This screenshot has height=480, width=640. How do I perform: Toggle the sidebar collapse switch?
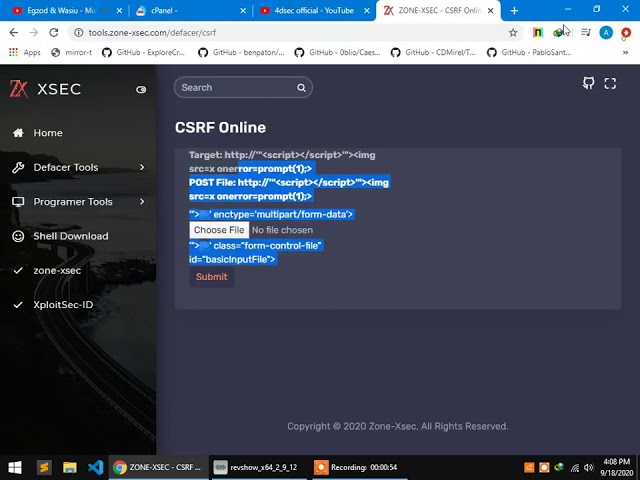pyautogui.click(x=141, y=89)
